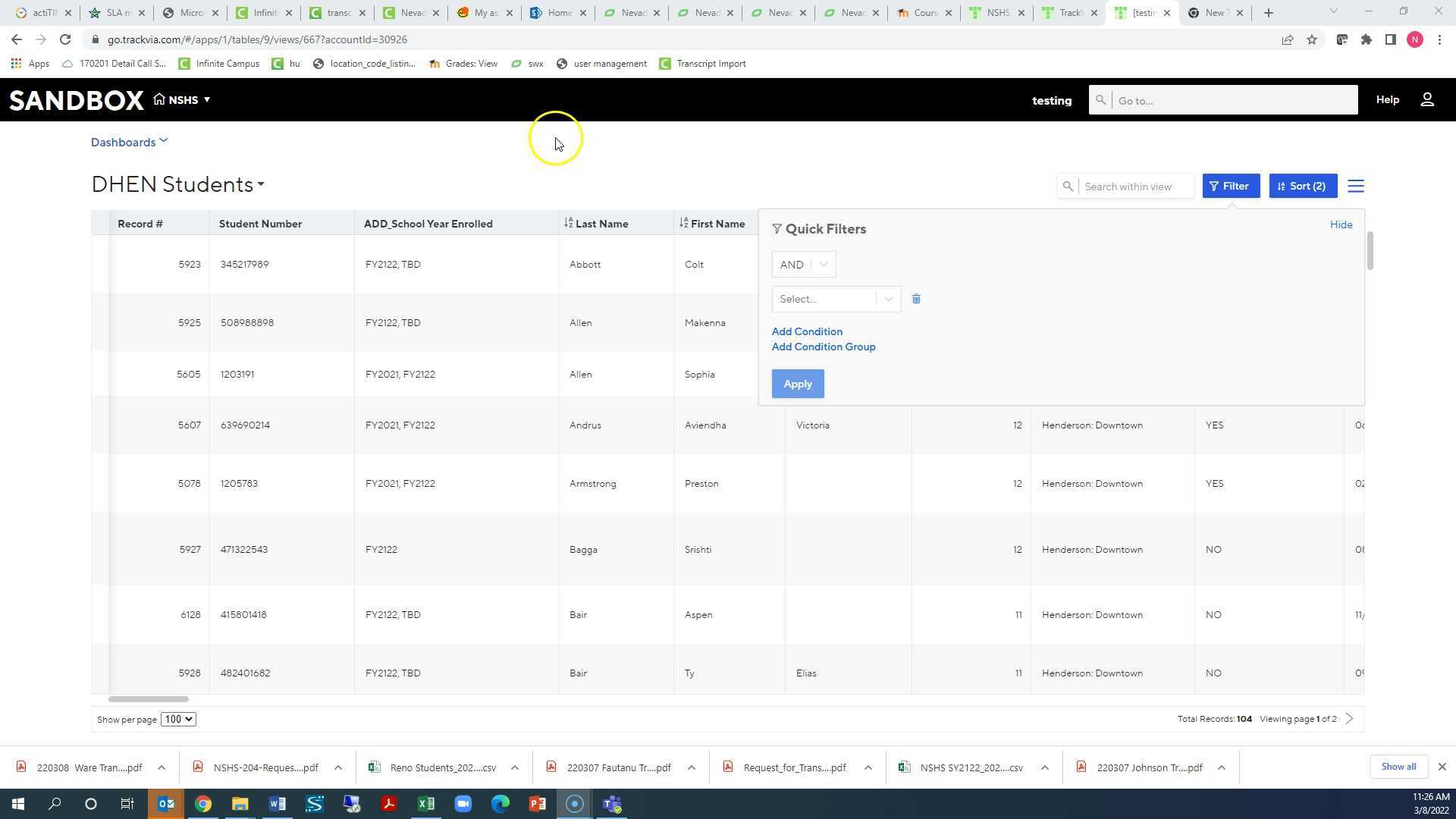Image resolution: width=1456 pixels, height=819 pixels.
Task: Click the NSHS home icon
Action: [x=159, y=99]
